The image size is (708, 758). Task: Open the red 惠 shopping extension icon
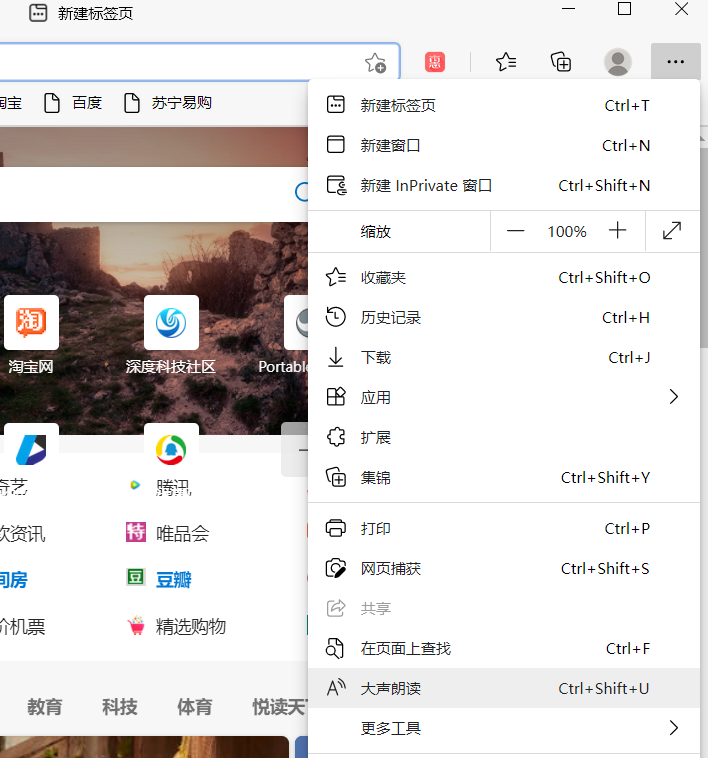click(435, 62)
